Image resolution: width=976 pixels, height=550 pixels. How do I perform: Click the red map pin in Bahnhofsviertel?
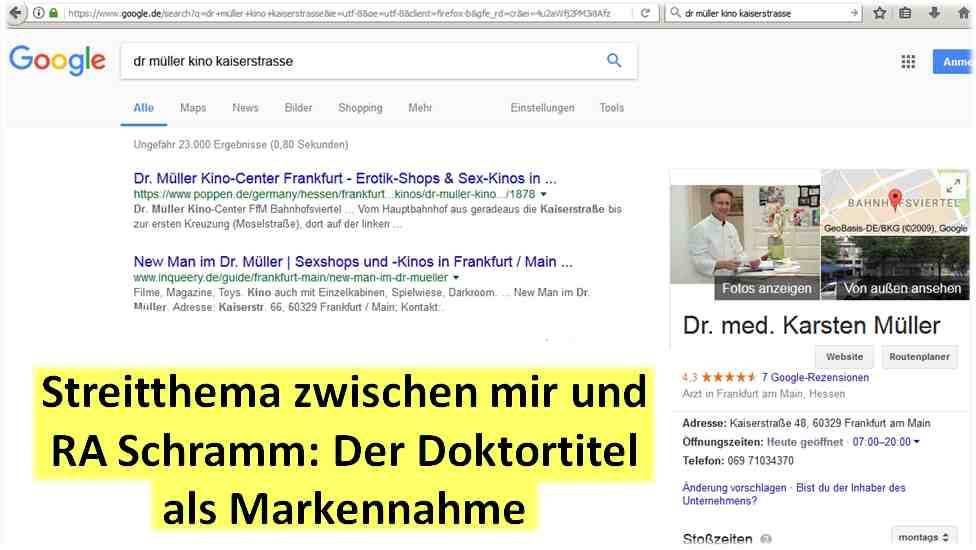click(x=894, y=198)
